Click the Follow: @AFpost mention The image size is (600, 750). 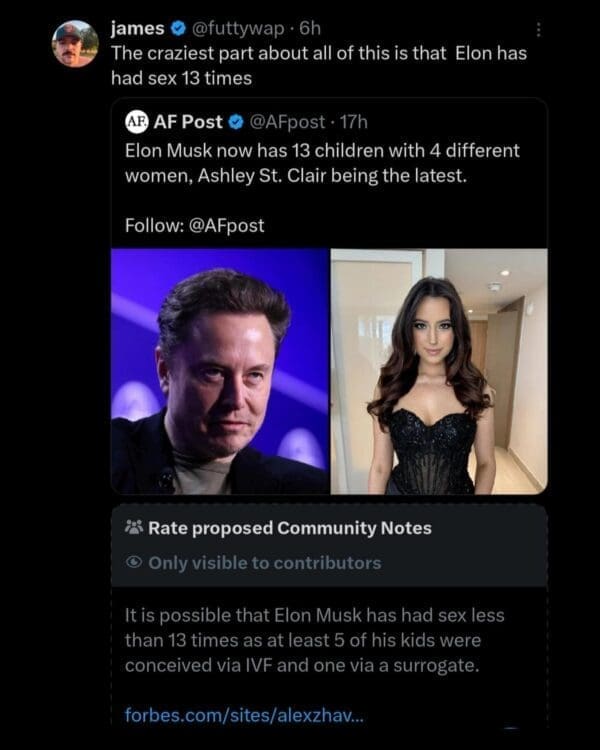(195, 225)
